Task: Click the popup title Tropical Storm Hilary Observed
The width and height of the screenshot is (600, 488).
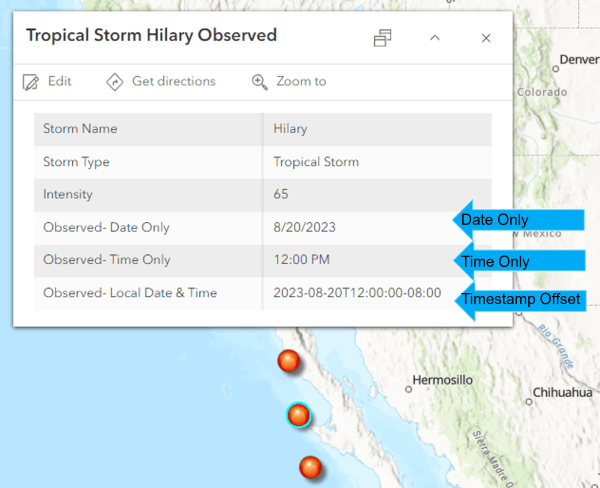Action: pyautogui.click(x=151, y=36)
